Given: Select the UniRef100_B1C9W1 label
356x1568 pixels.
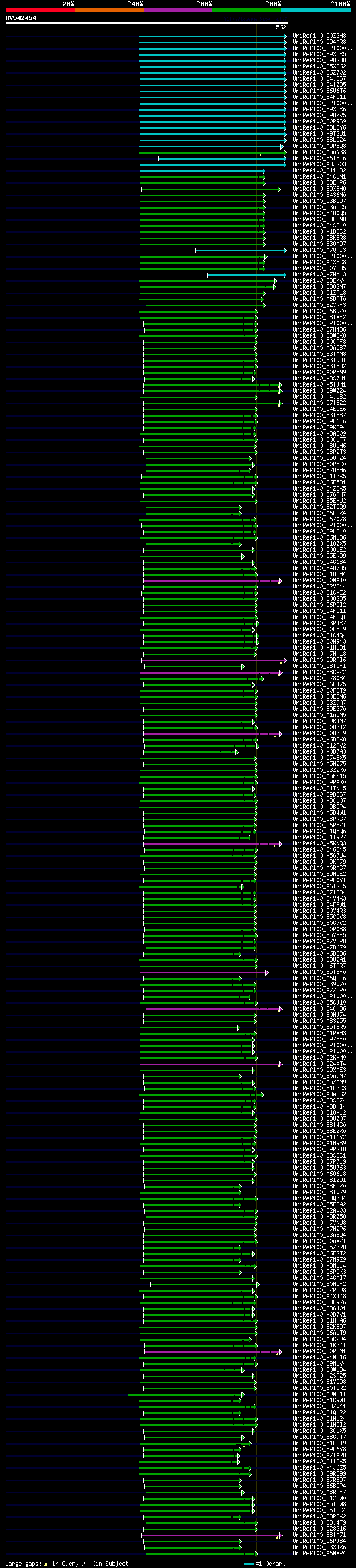Looking at the screenshot, I should pyautogui.click(x=319, y=1400).
